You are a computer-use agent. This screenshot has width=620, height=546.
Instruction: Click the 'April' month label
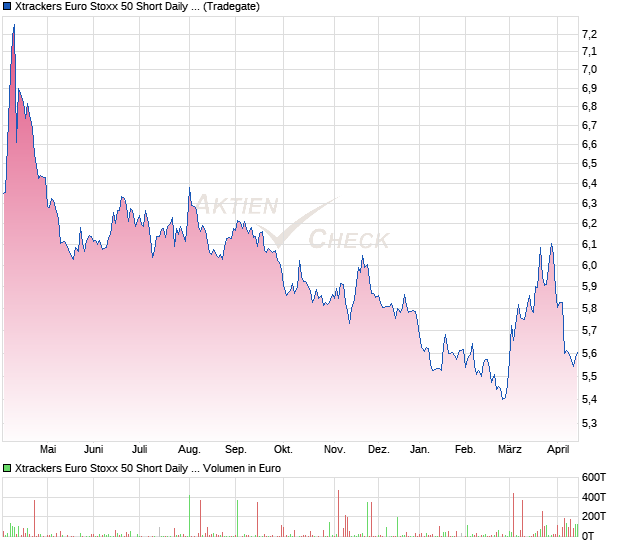(558, 450)
